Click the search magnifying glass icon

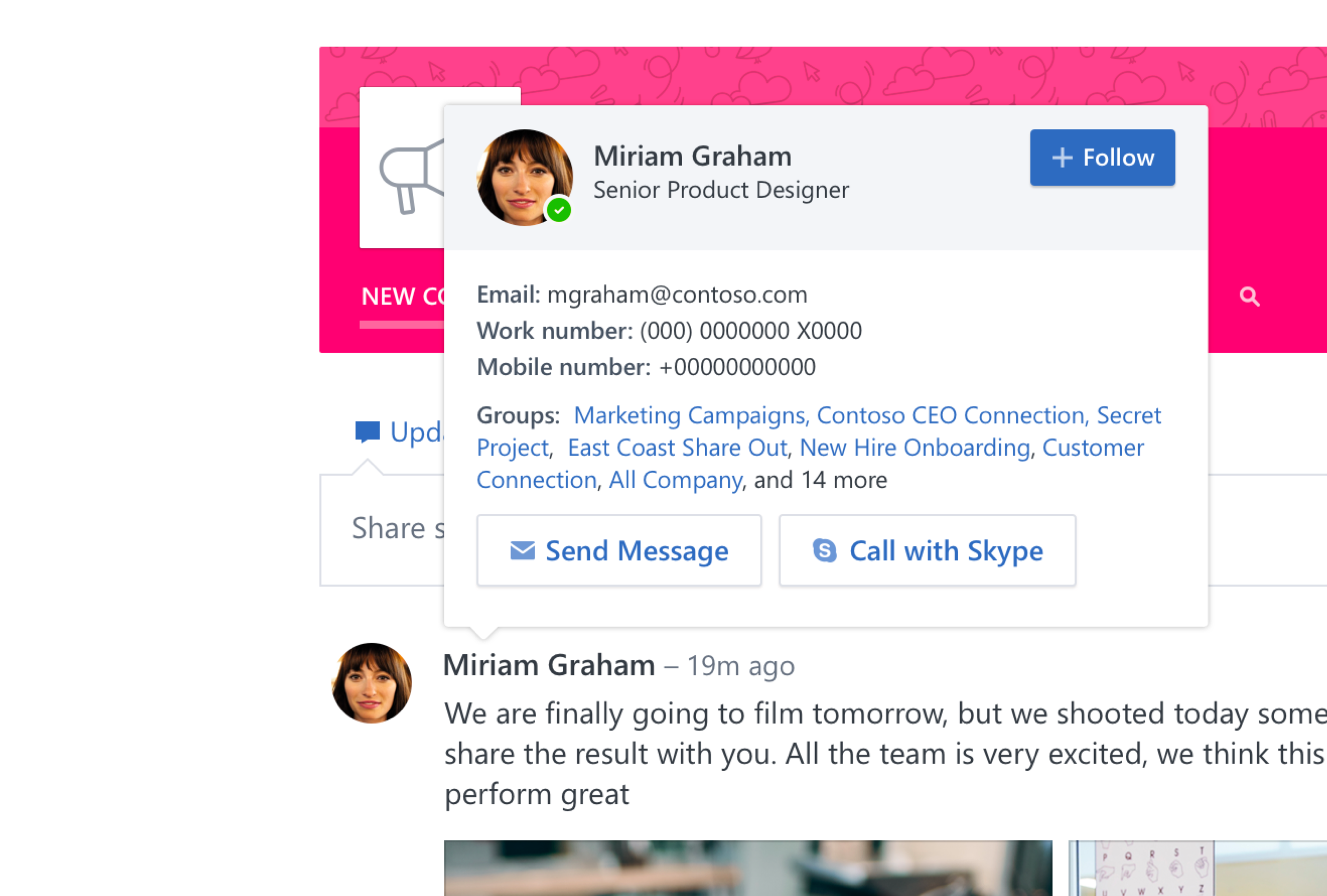tap(1251, 296)
